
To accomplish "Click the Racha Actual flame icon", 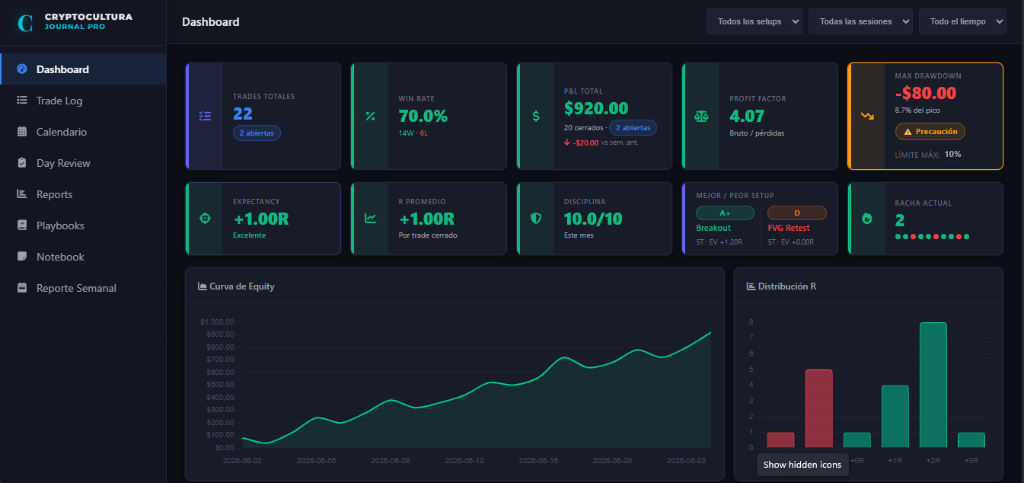I will (x=867, y=219).
